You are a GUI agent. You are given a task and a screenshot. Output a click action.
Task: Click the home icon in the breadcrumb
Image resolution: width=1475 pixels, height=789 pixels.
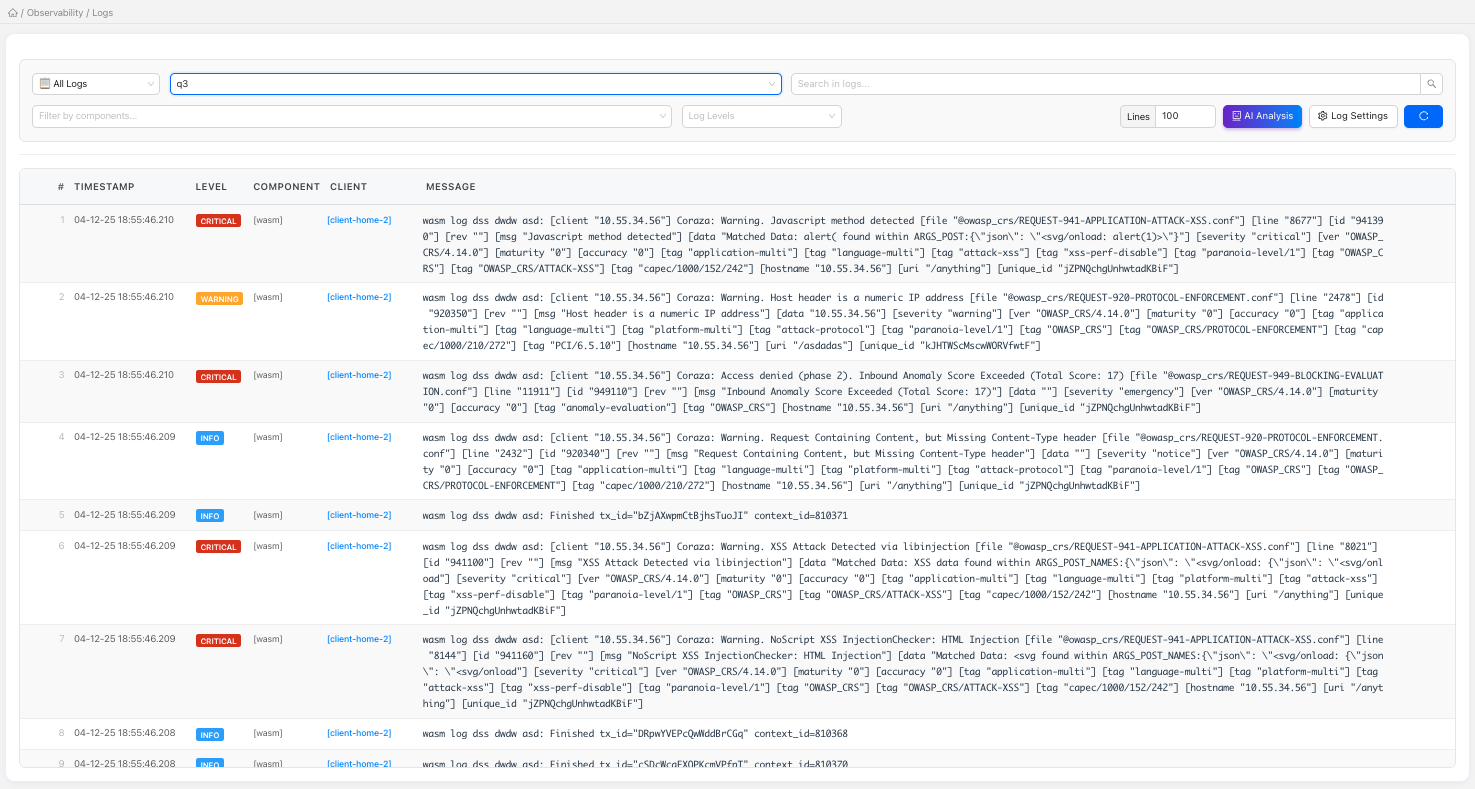pos(12,13)
